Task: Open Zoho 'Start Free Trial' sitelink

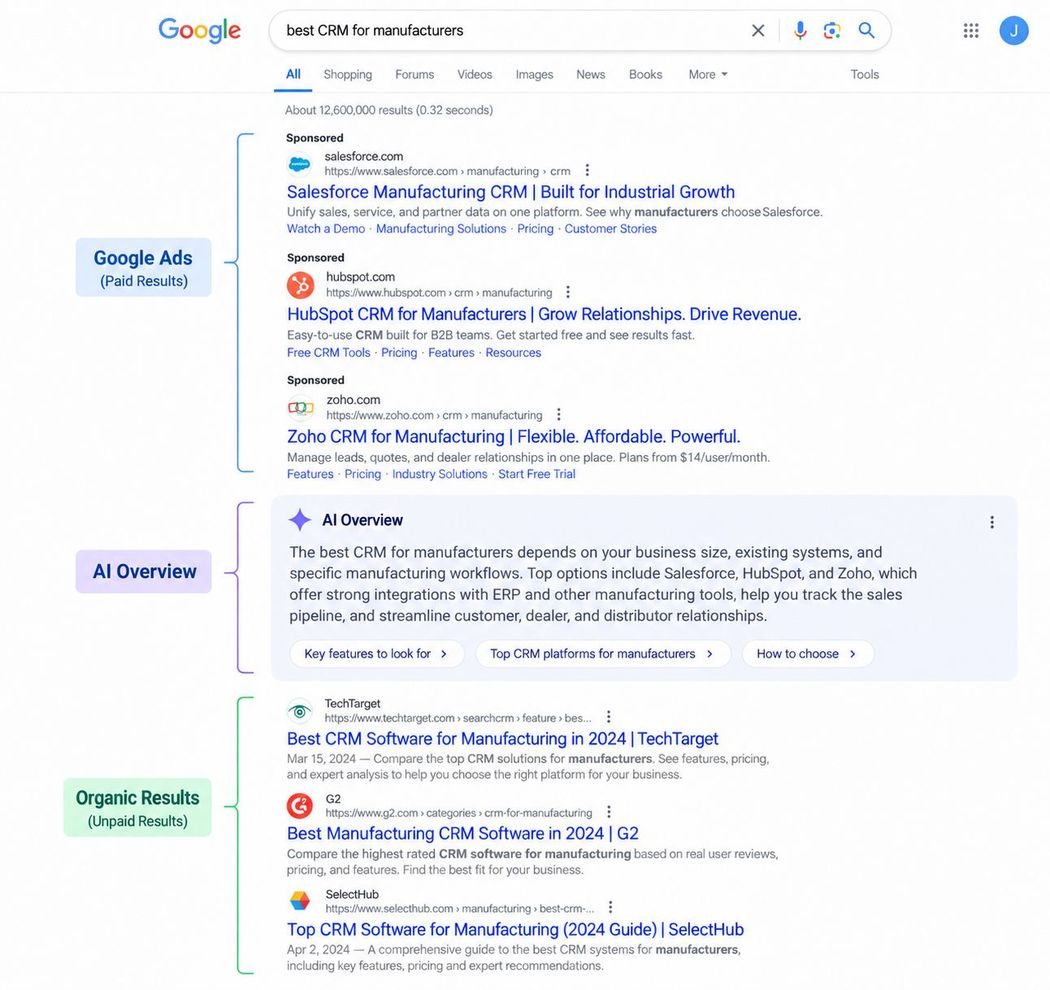Action: coord(537,474)
